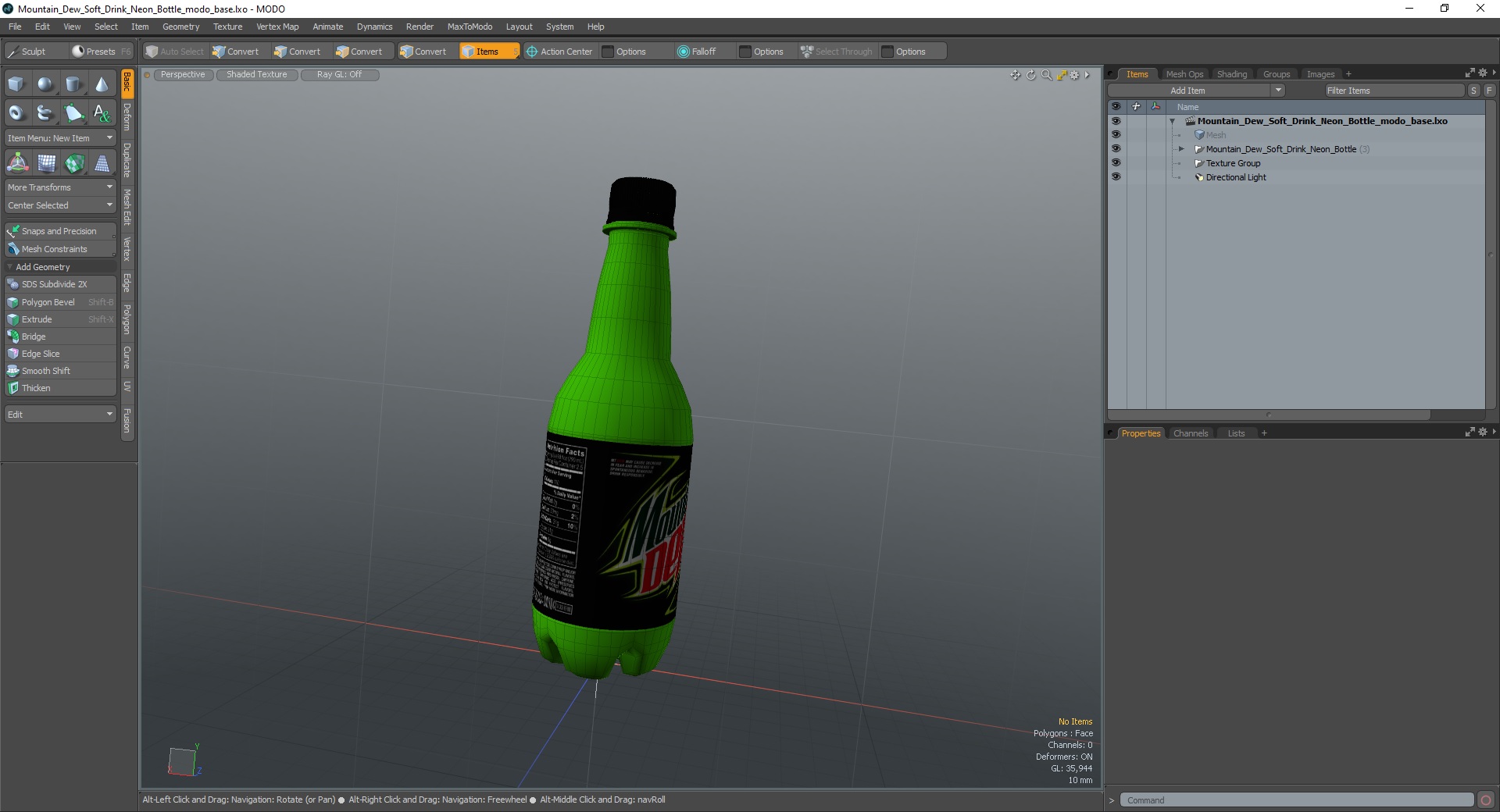Open the Geometry menu
The image size is (1500, 812).
click(180, 27)
